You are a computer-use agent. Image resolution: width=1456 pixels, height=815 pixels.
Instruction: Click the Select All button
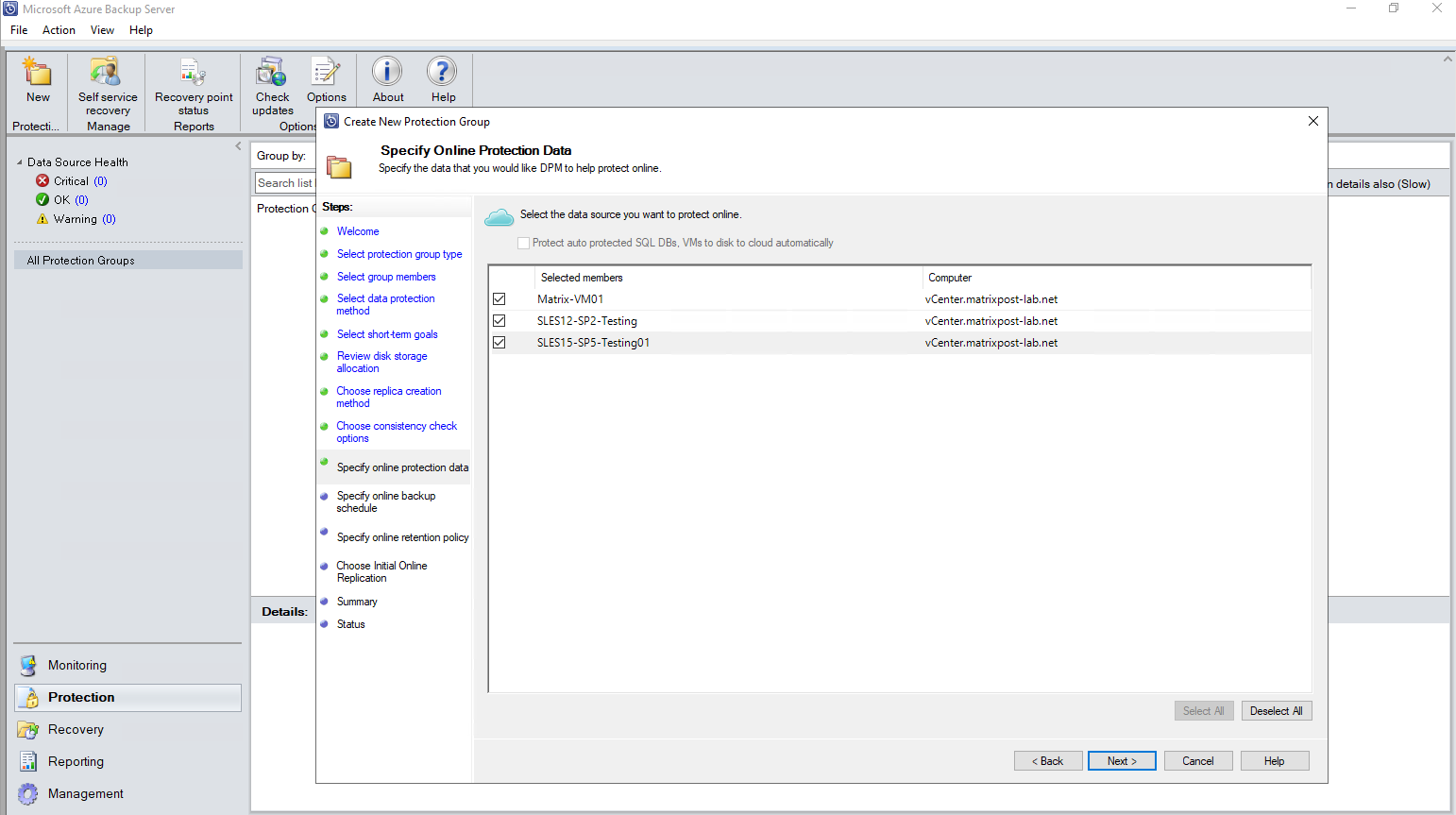click(x=1203, y=711)
